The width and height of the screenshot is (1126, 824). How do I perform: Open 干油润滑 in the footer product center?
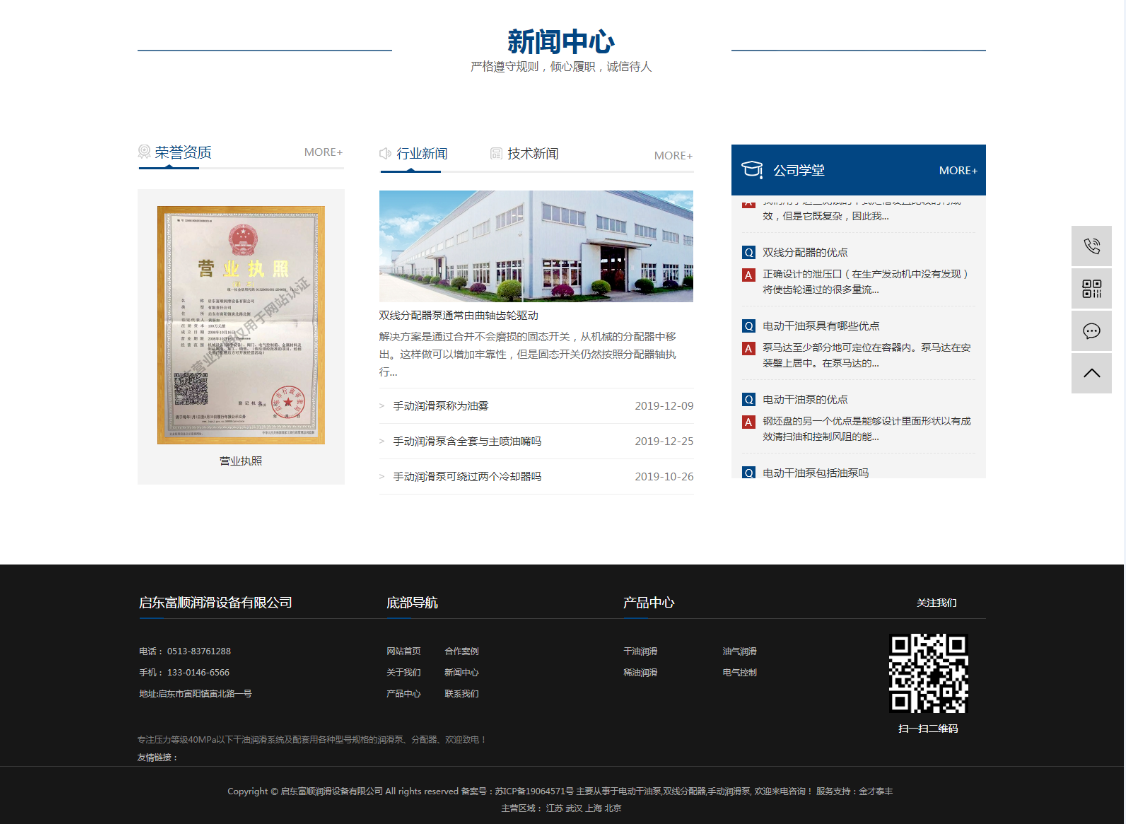point(640,651)
